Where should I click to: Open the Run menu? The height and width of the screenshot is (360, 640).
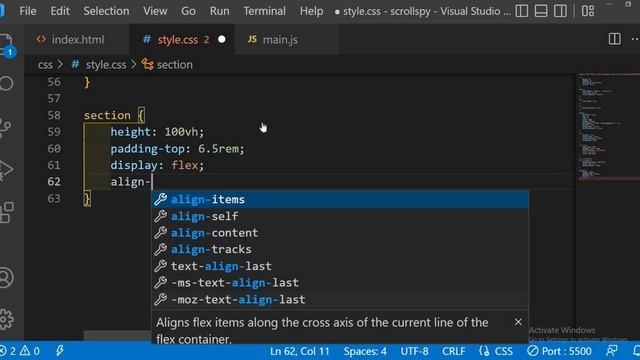coord(220,11)
